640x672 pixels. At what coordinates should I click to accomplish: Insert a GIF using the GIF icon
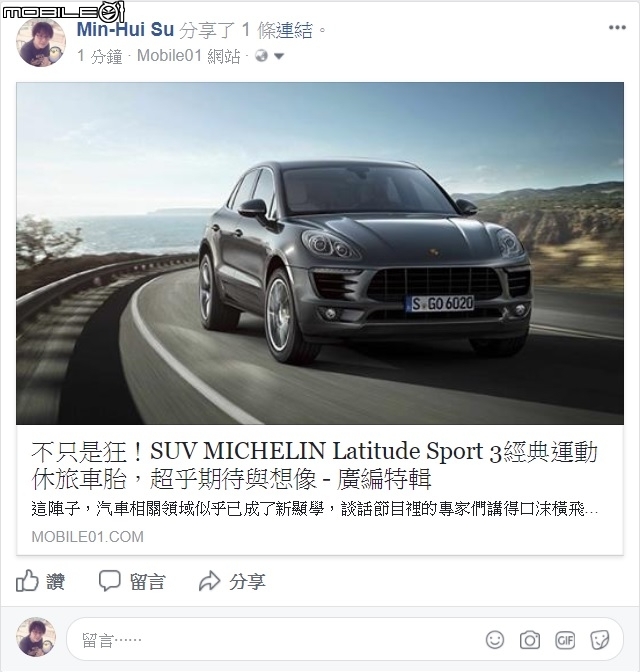click(x=565, y=640)
